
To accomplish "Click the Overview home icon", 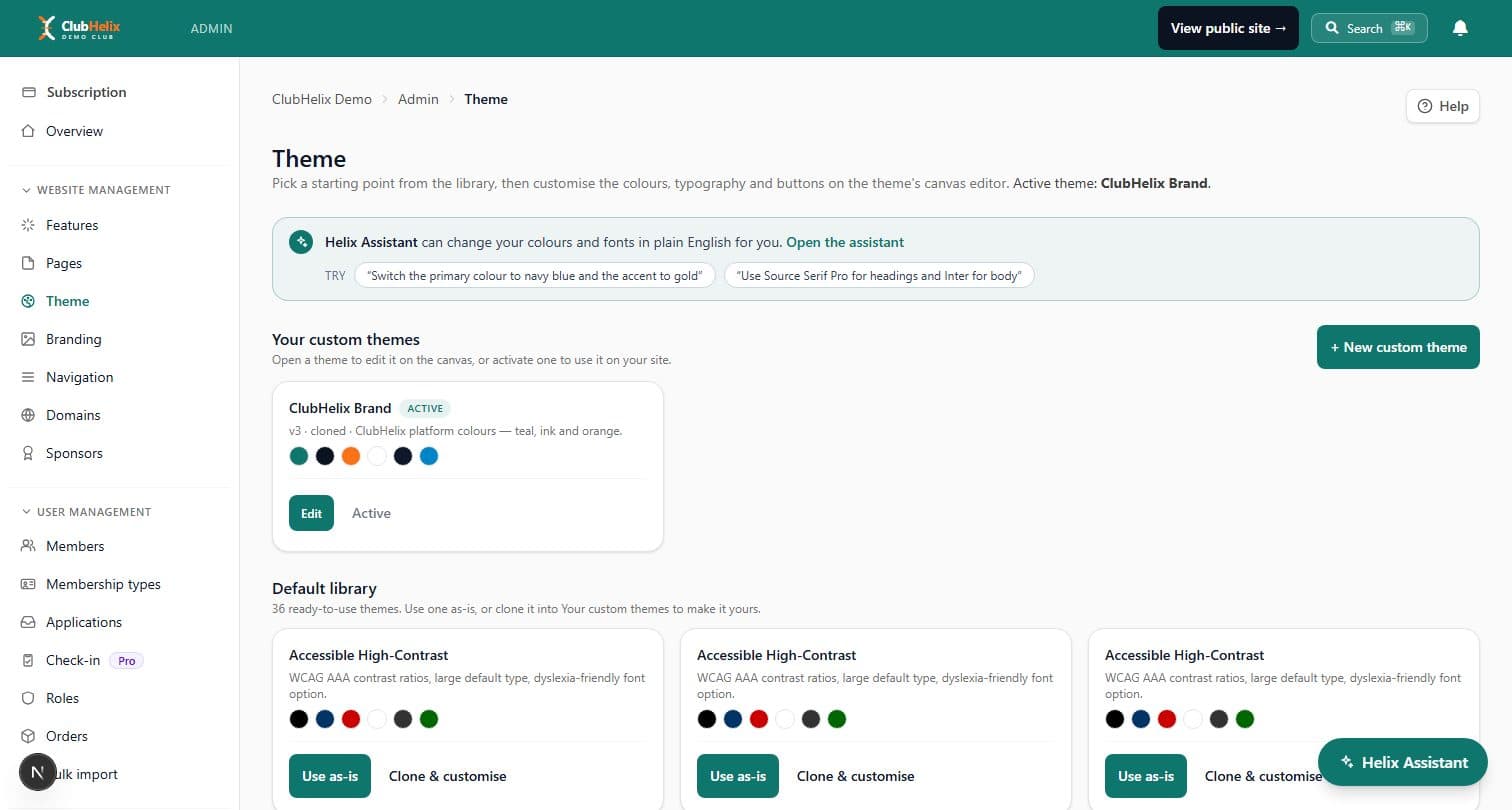I will coord(28,131).
